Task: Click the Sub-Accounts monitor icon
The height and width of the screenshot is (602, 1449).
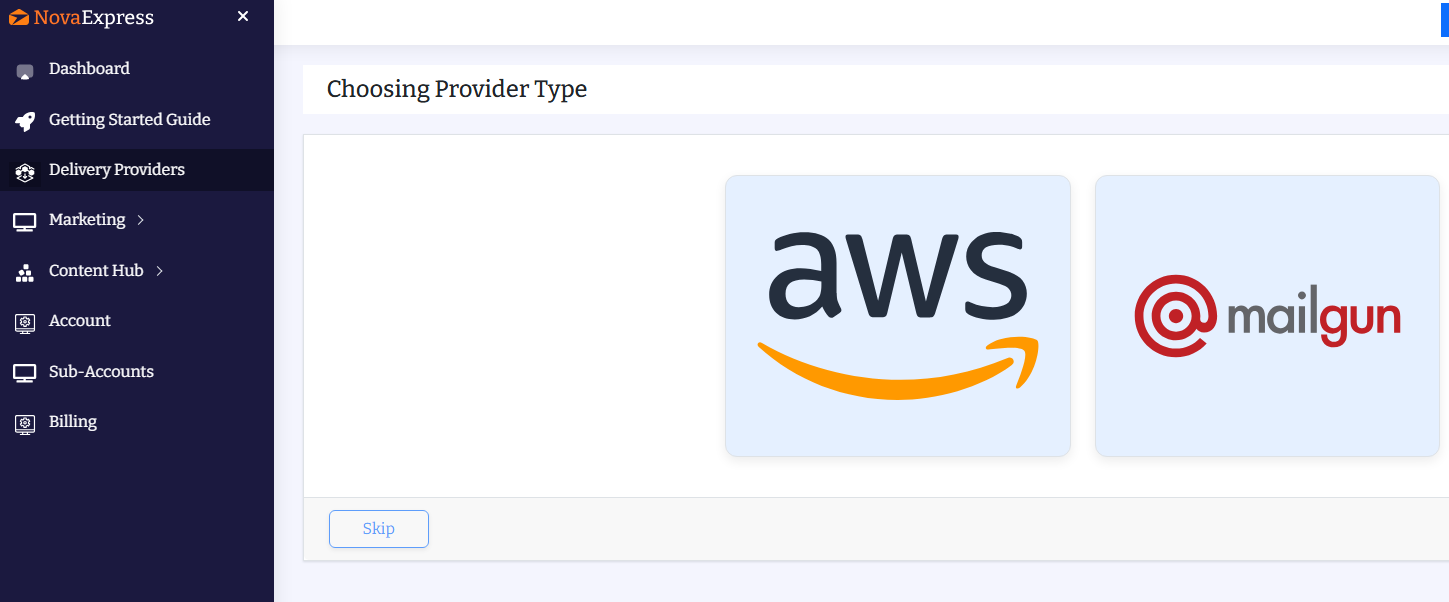Action: (x=25, y=373)
